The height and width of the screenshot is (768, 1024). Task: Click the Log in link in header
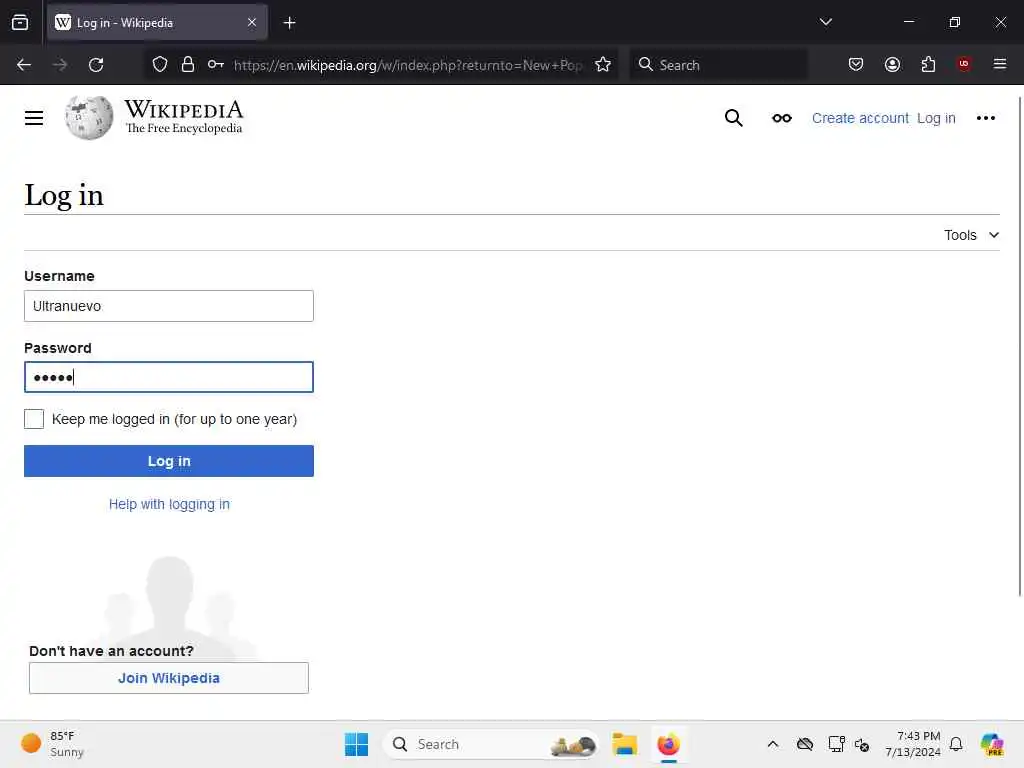click(936, 118)
